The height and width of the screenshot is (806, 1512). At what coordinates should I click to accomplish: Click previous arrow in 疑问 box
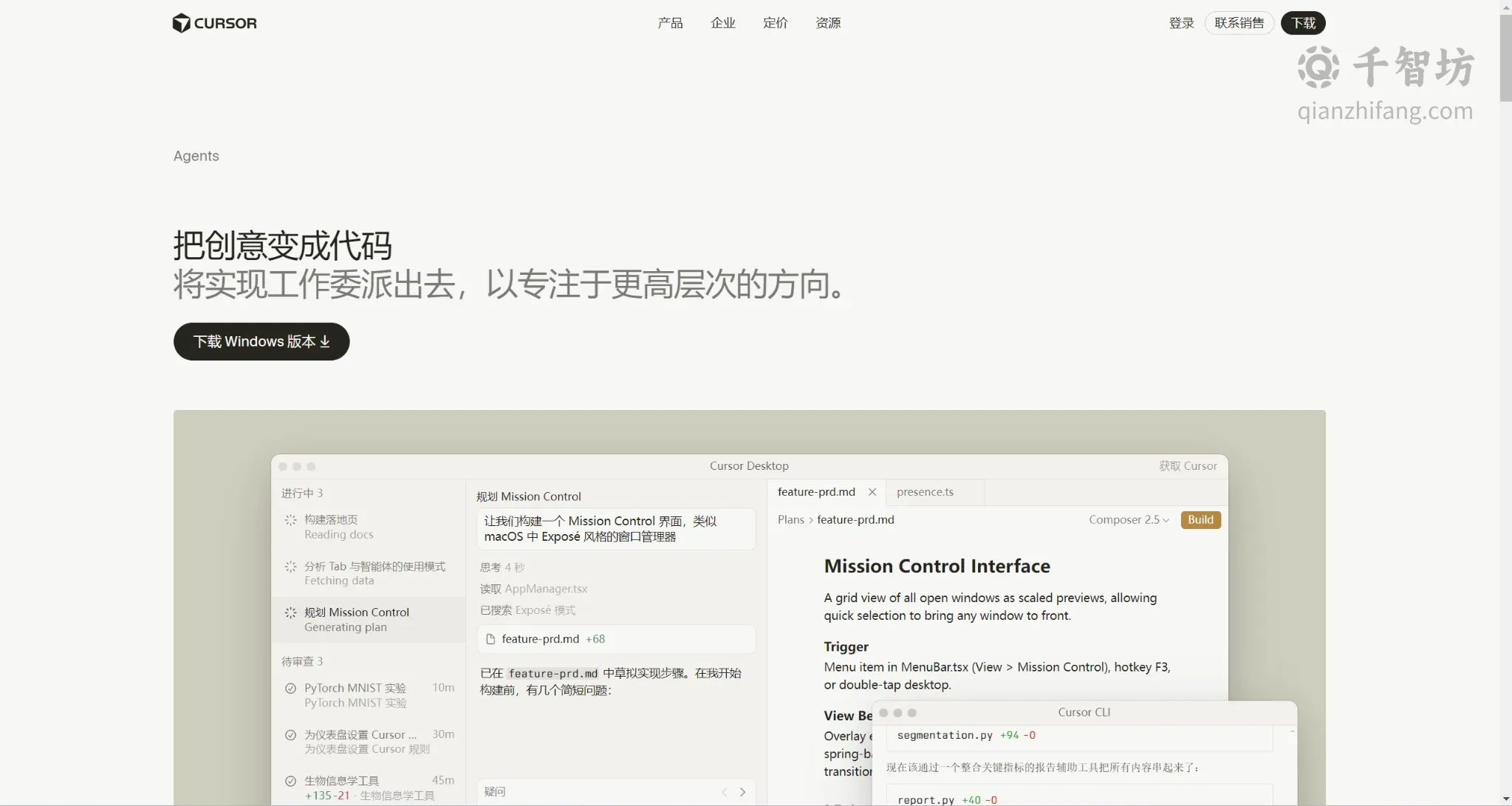tap(724, 792)
